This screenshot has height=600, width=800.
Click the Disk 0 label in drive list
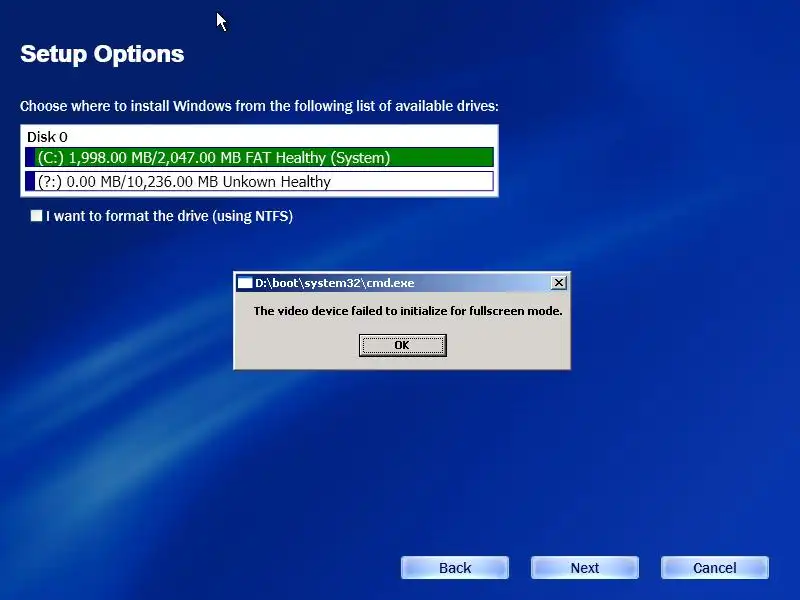[47, 137]
